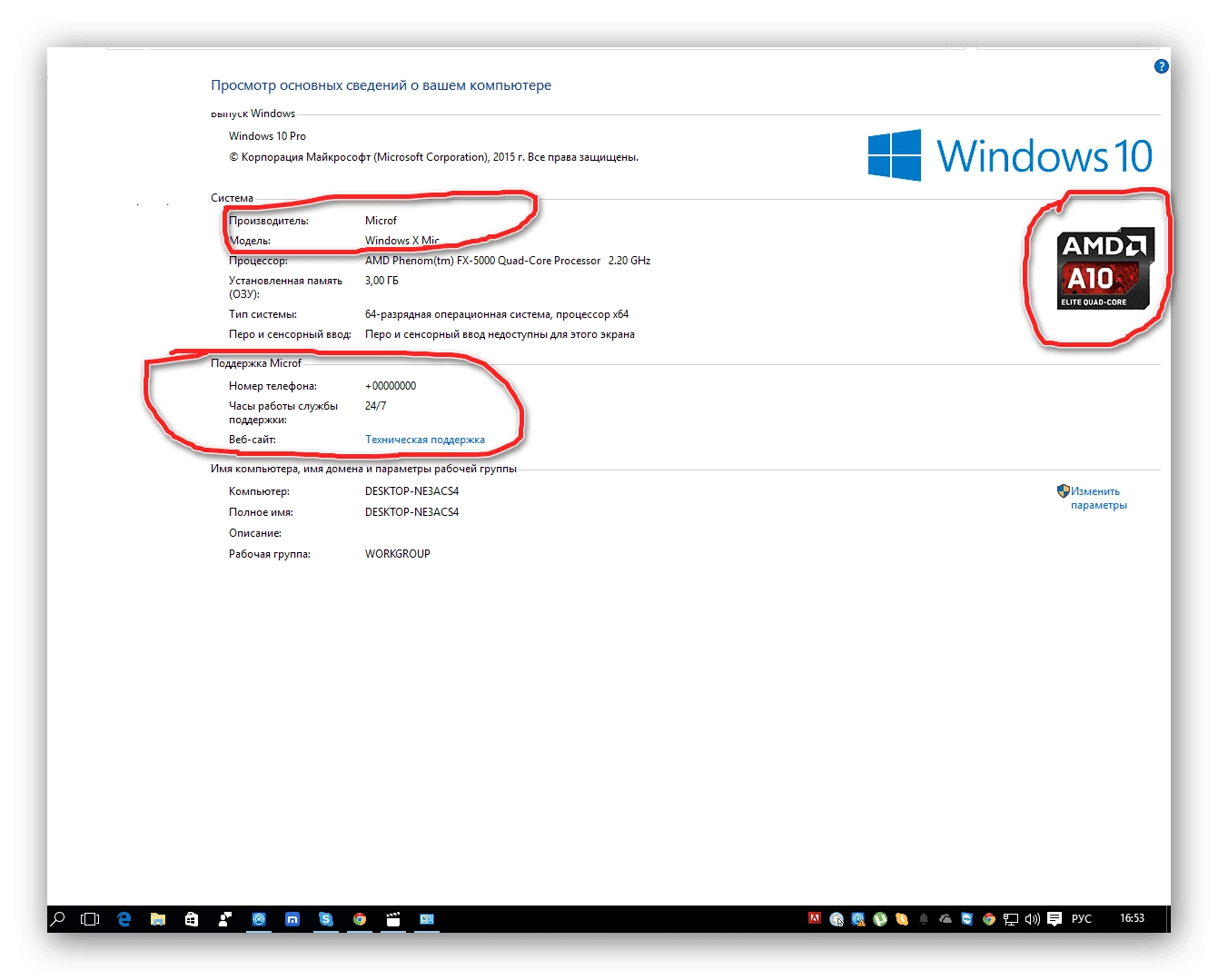The width and height of the screenshot is (1218, 980).
Task: Click the Рабочая группа label
Action: (x=270, y=554)
